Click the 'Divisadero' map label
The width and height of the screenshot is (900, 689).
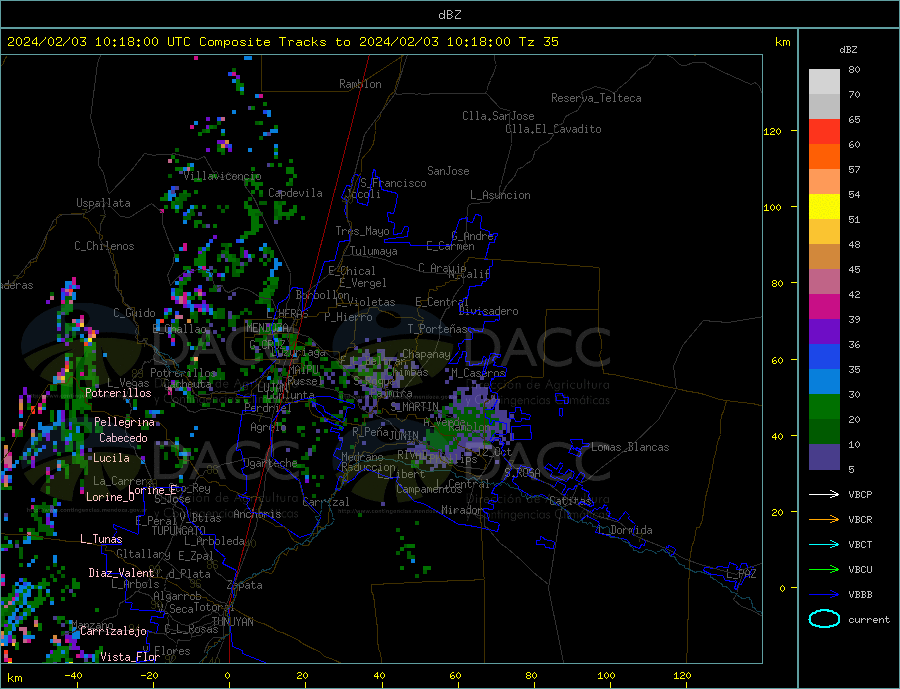click(488, 311)
